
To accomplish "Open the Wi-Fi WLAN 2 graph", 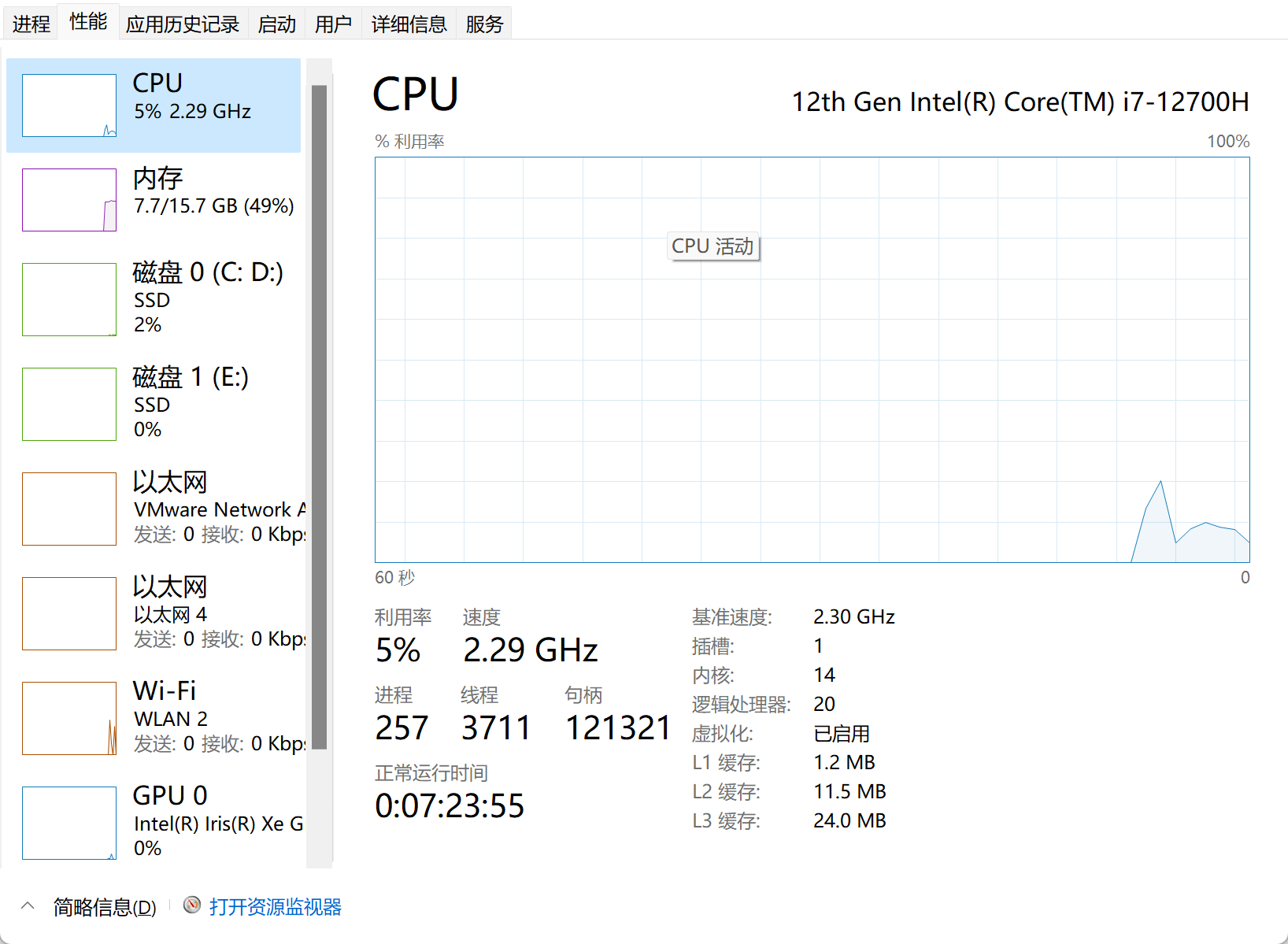I will click(x=69, y=718).
